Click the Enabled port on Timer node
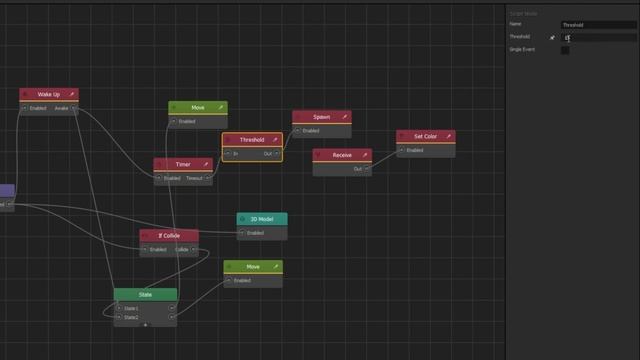 coord(158,178)
